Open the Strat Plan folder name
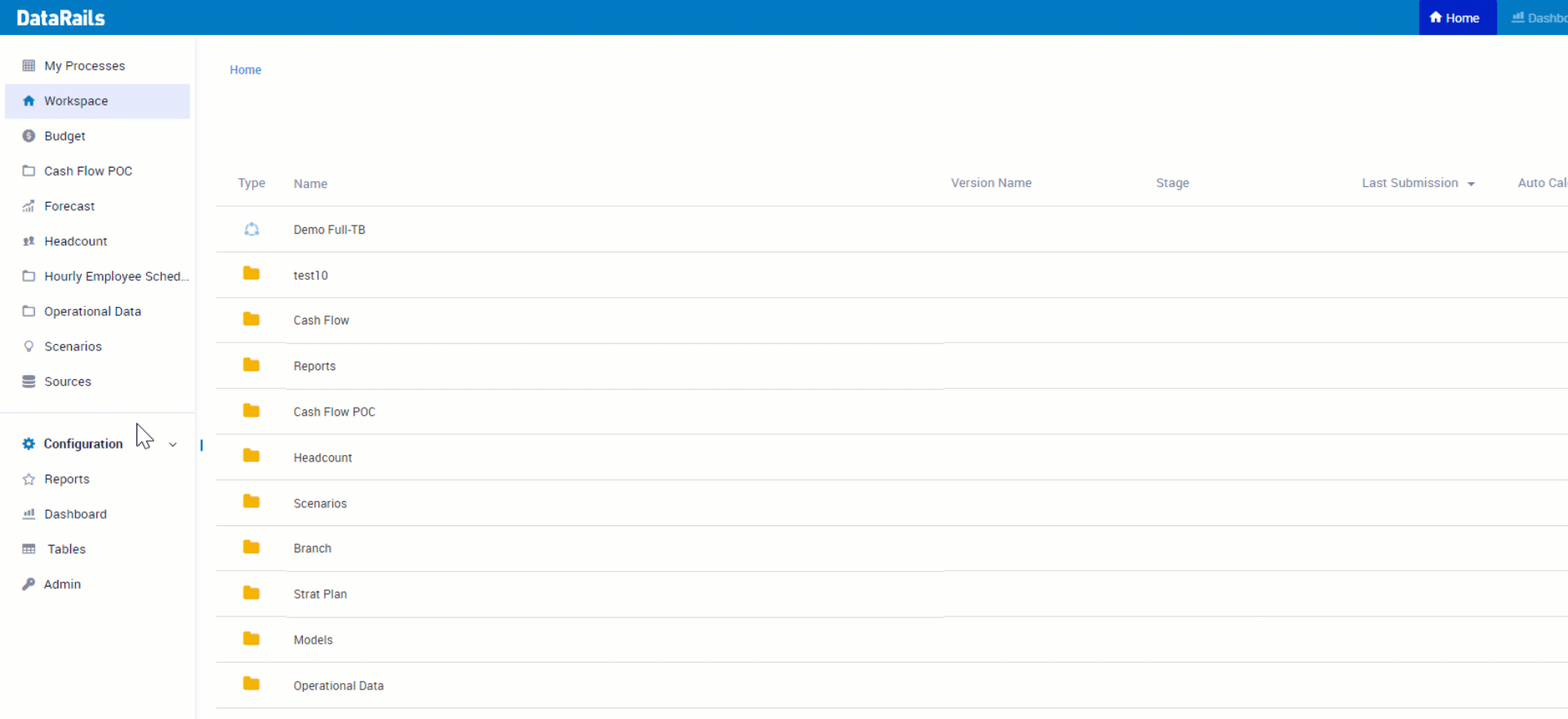Viewport: 1568px width, 719px height. [x=320, y=594]
